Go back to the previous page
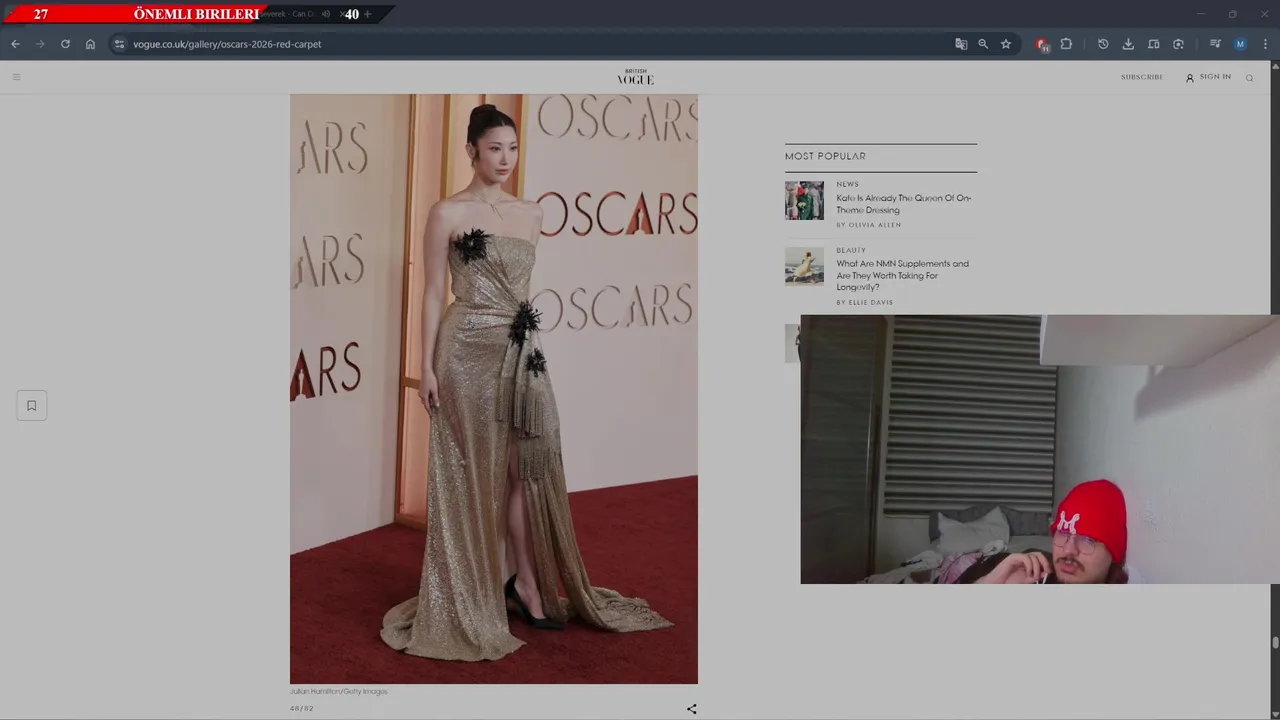The width and height of the screenshot is (1280, 720). [x=15, y=44]
